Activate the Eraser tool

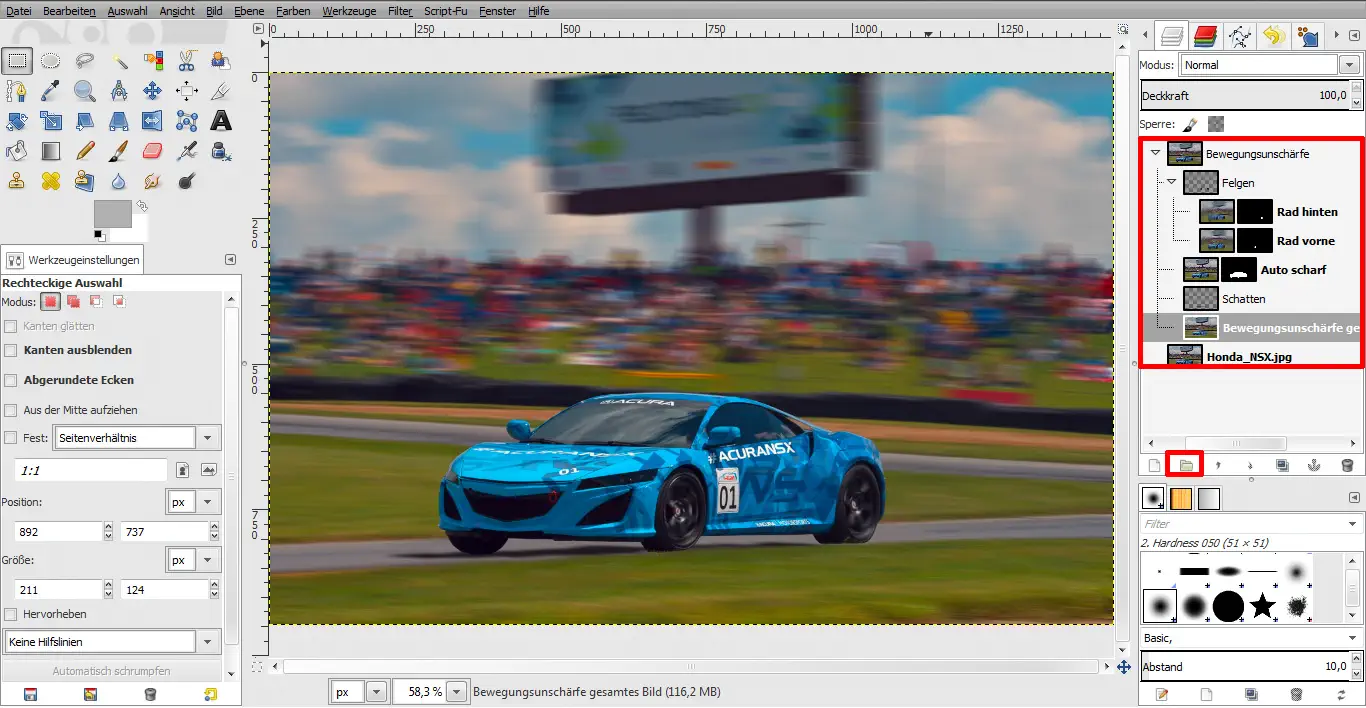152,151
